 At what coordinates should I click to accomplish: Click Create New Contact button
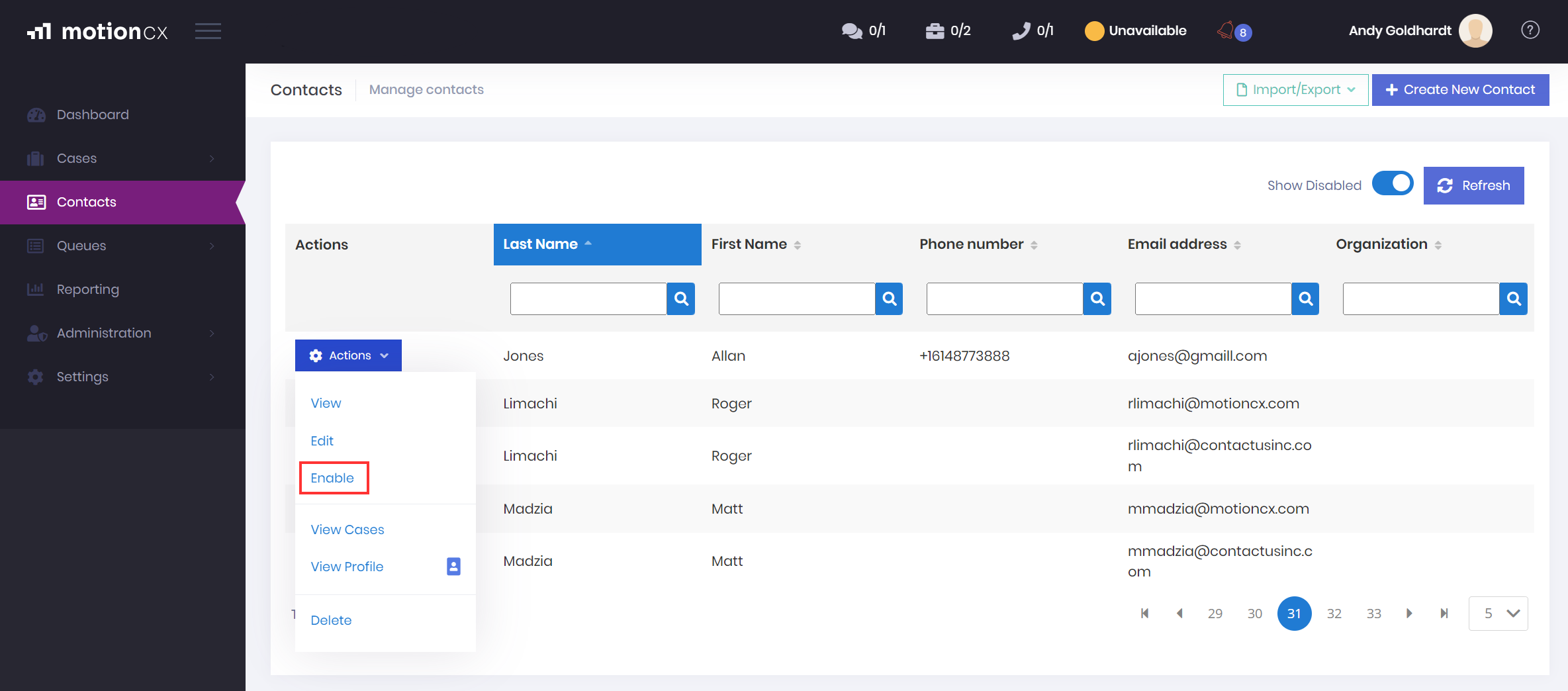tap(1460, 89)
